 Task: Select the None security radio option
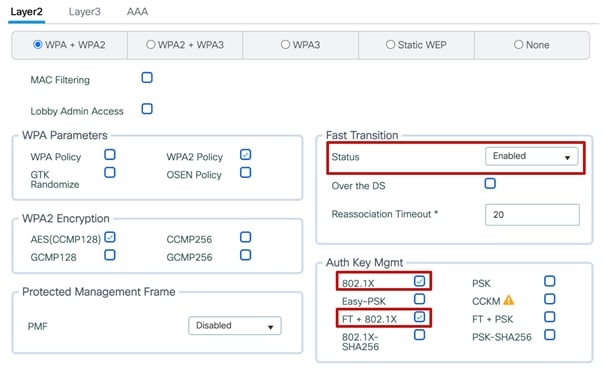pos(518,45)
